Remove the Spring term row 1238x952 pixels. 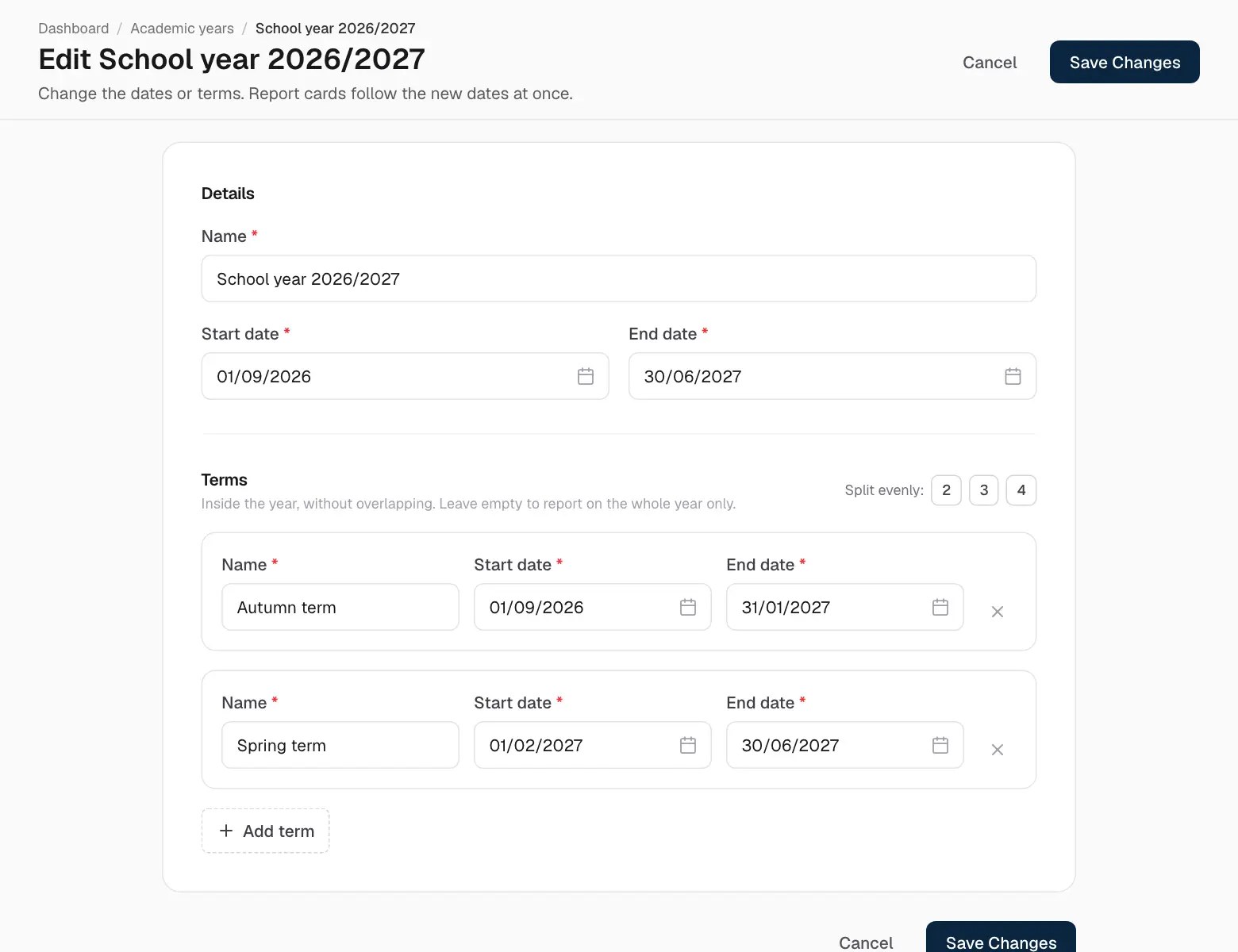coord(998,750)
